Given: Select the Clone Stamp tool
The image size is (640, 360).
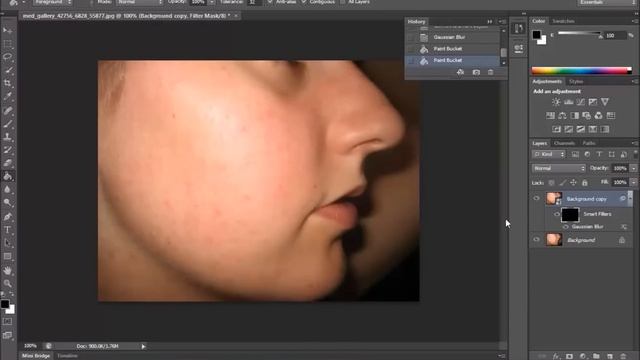Looking at the screenshot, I should coord(7,137).
